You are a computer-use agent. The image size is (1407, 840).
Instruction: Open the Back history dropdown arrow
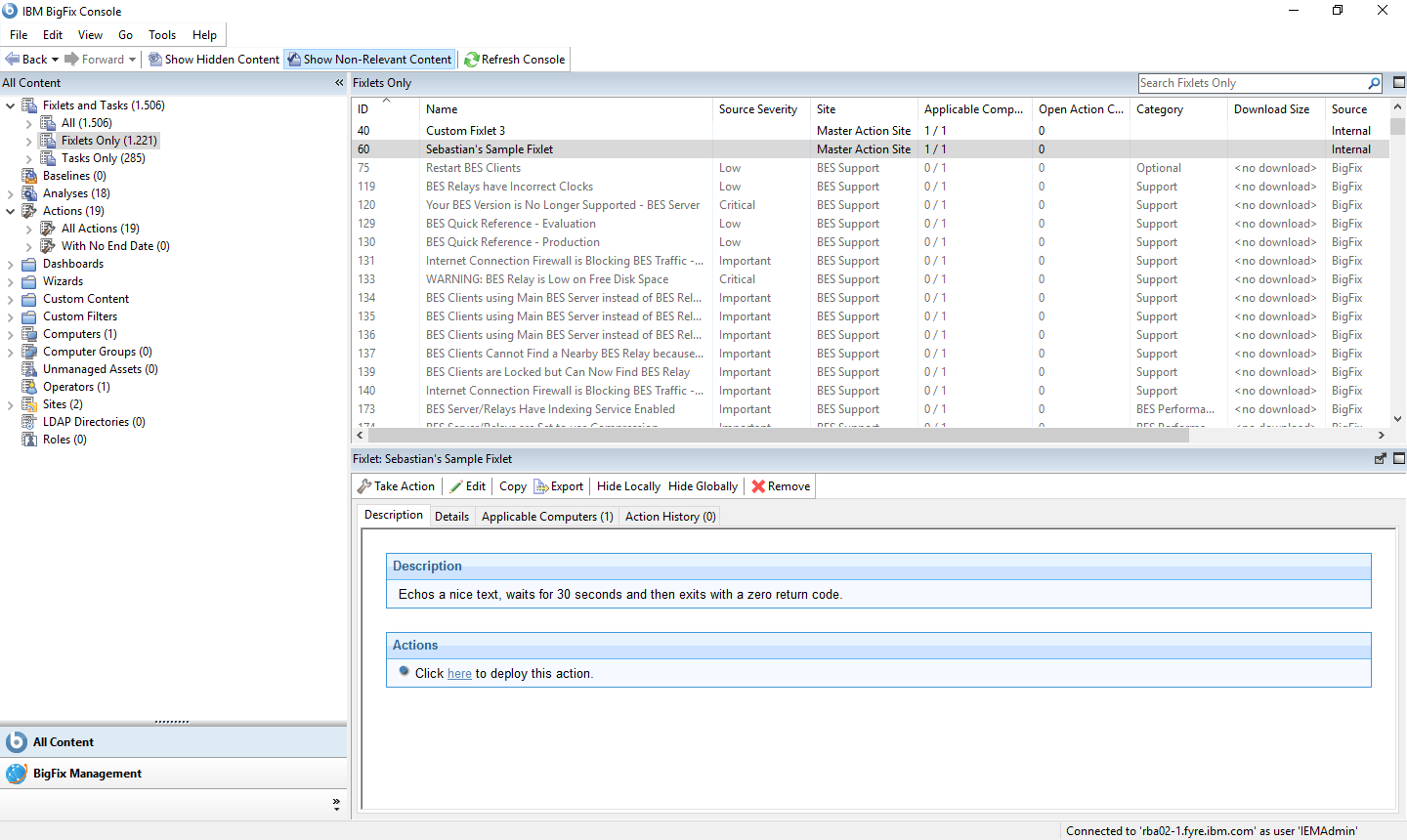tap(55, 60)
